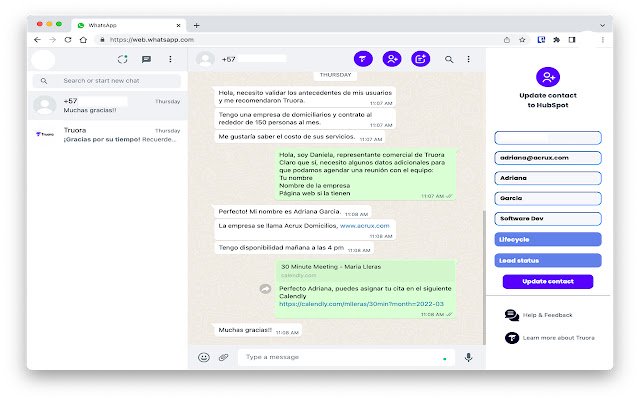Open the Lifecycle dropdown
Viewport: 640px width, 400px height.
click(548, 240)
